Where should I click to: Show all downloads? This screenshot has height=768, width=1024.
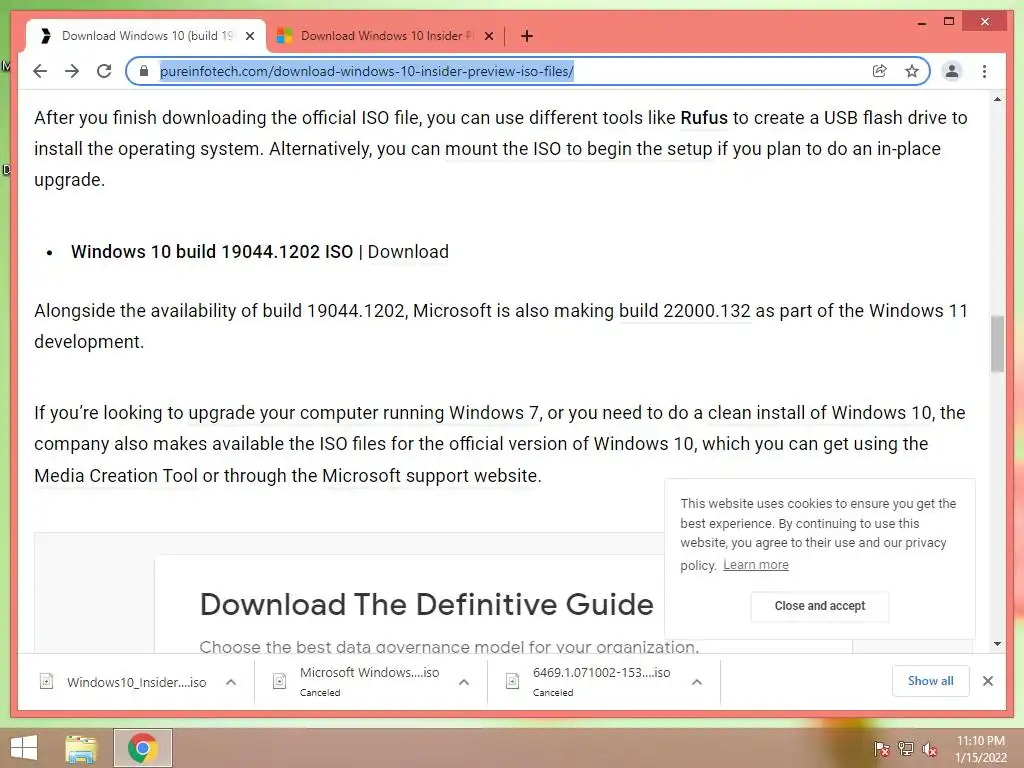coord(930,681)
